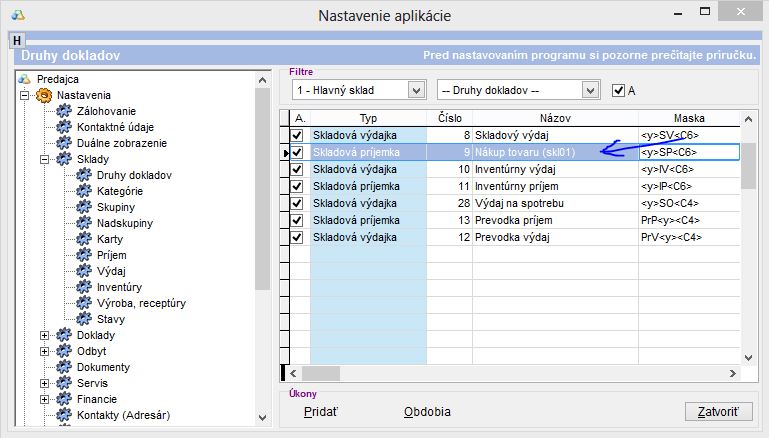Click the grid scroll-right arrow
This screenshot has height=438, width=769.
(733, 373)
